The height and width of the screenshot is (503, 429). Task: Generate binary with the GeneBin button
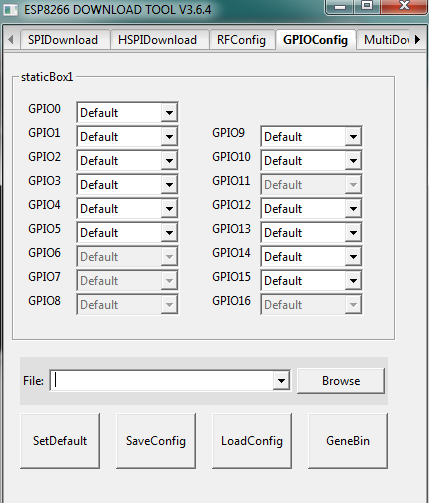coord(348,441)
